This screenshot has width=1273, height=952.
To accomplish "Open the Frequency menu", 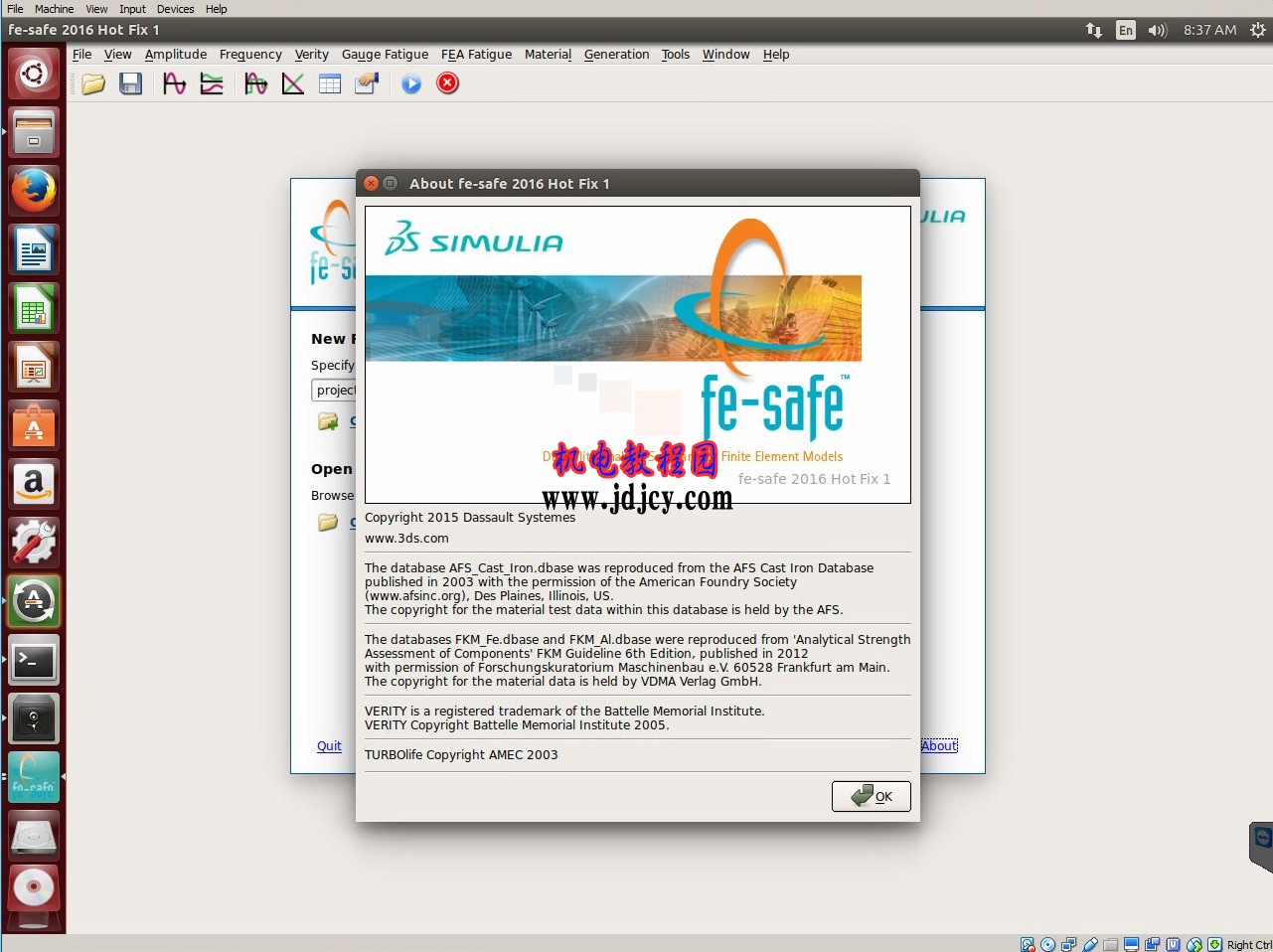I will [x=250, y=55].
